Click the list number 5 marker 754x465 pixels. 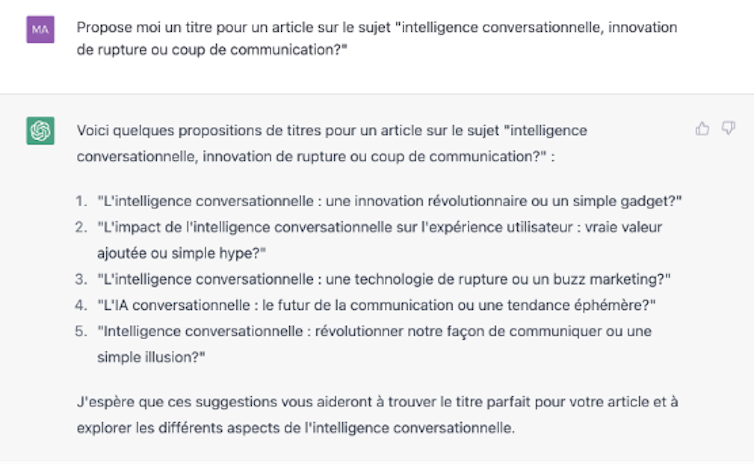82,331
